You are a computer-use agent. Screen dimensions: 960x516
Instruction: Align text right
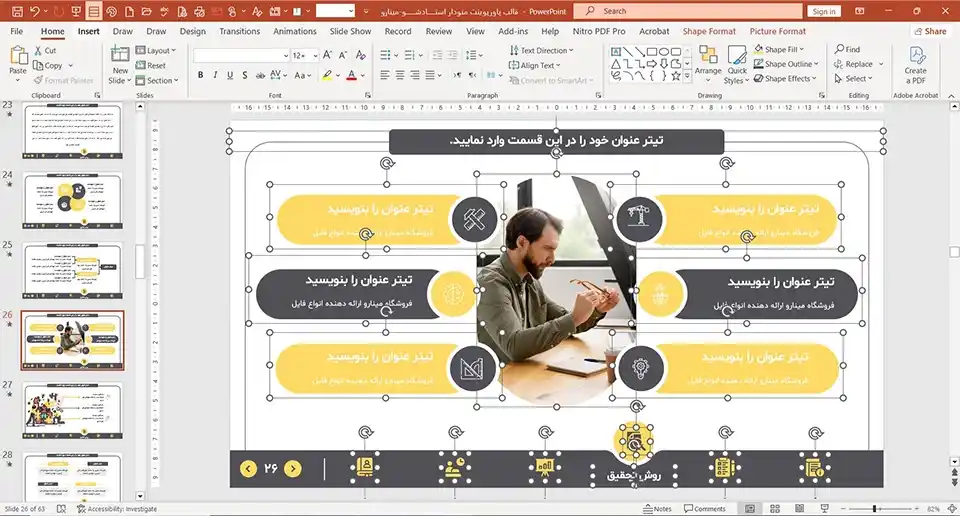click(x=414, y=75)
